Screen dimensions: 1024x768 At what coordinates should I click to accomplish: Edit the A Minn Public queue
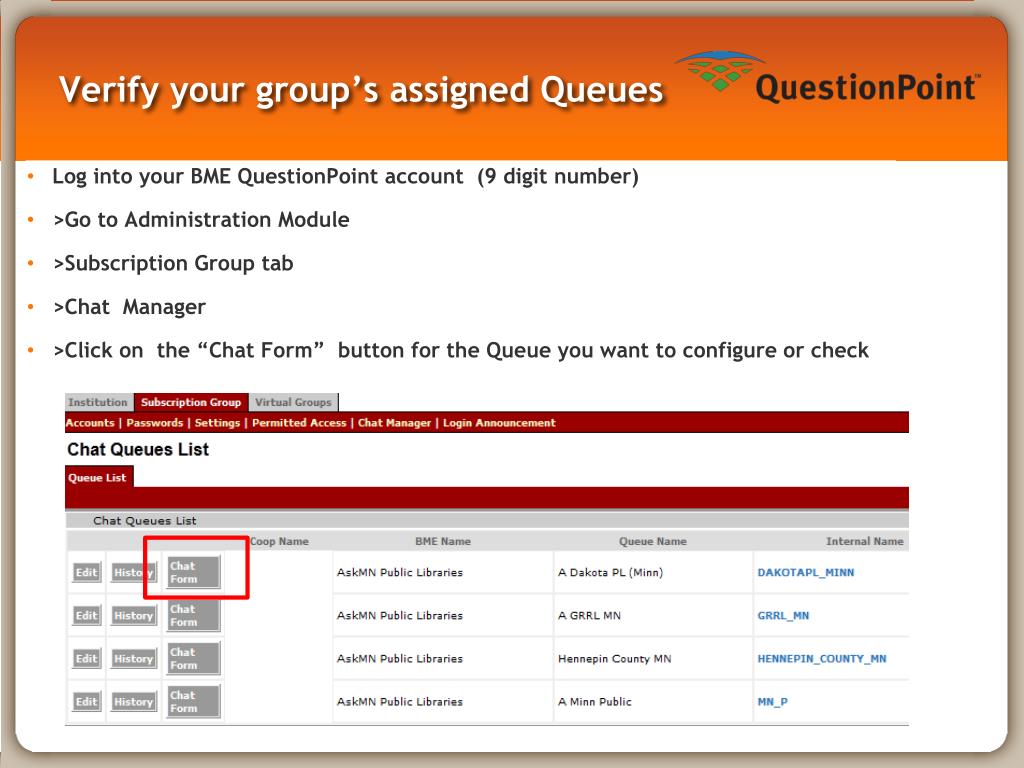pos(86,702)
